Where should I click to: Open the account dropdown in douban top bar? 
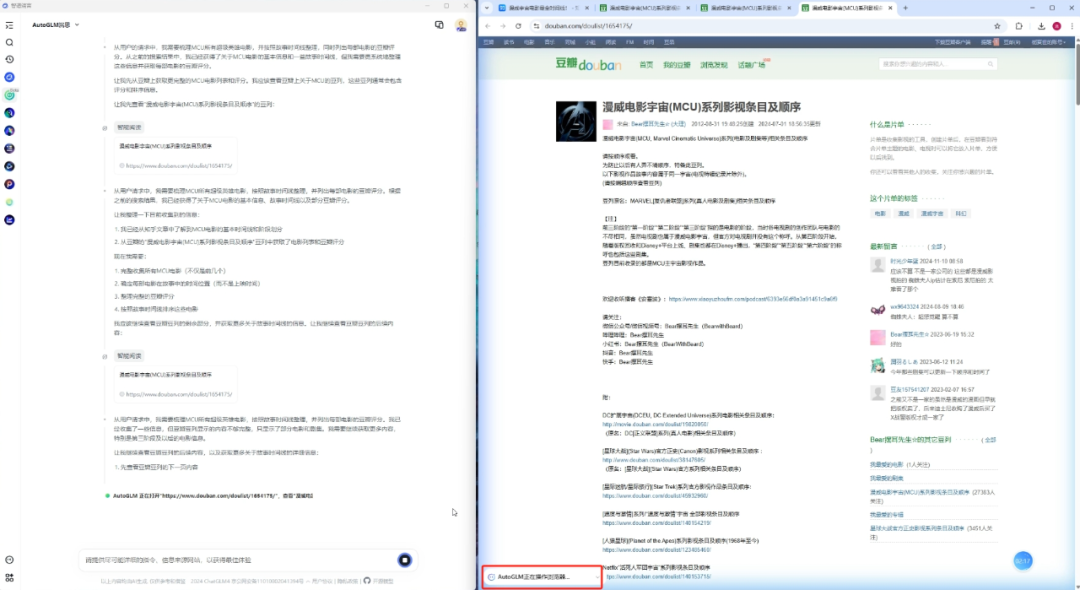(x=1048, y=42)
